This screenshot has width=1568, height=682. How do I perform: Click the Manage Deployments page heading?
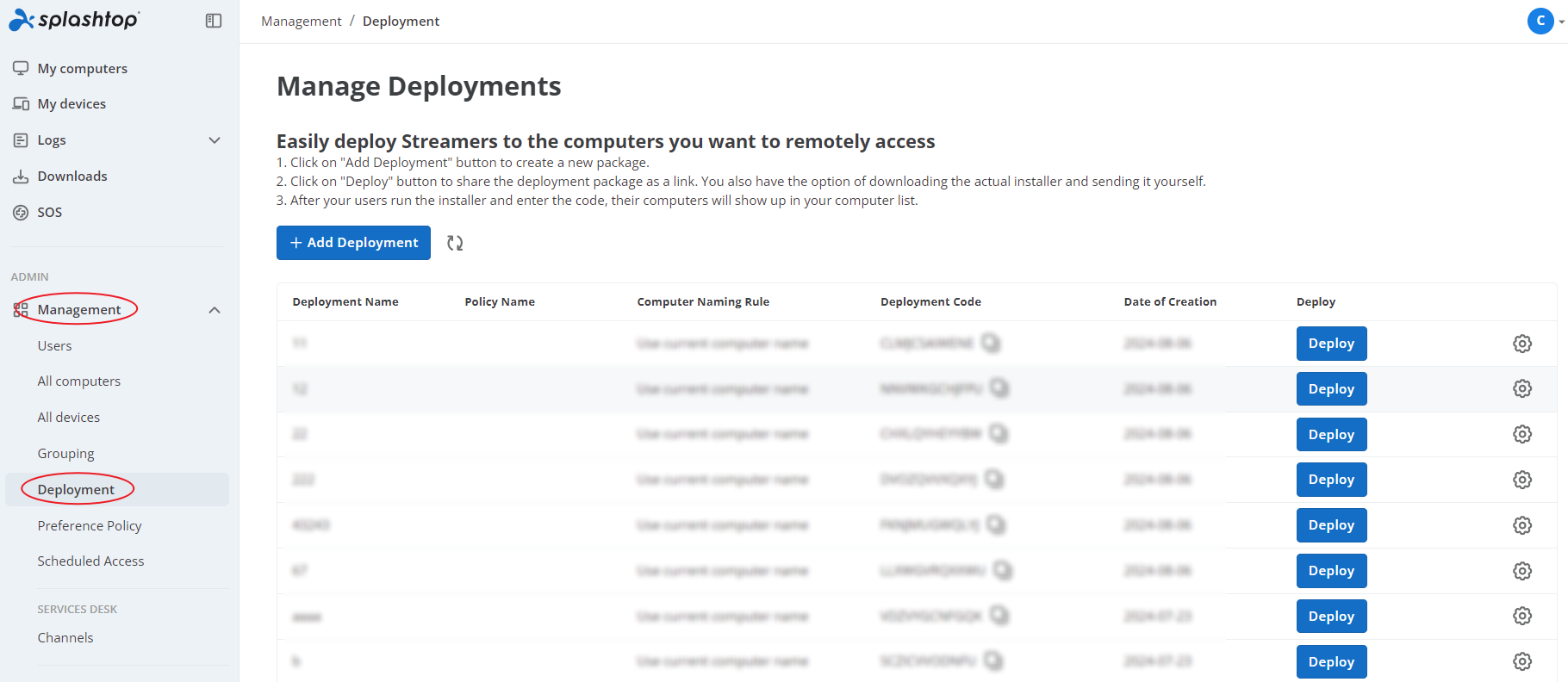pyautogui.click(x=419, y=86)
